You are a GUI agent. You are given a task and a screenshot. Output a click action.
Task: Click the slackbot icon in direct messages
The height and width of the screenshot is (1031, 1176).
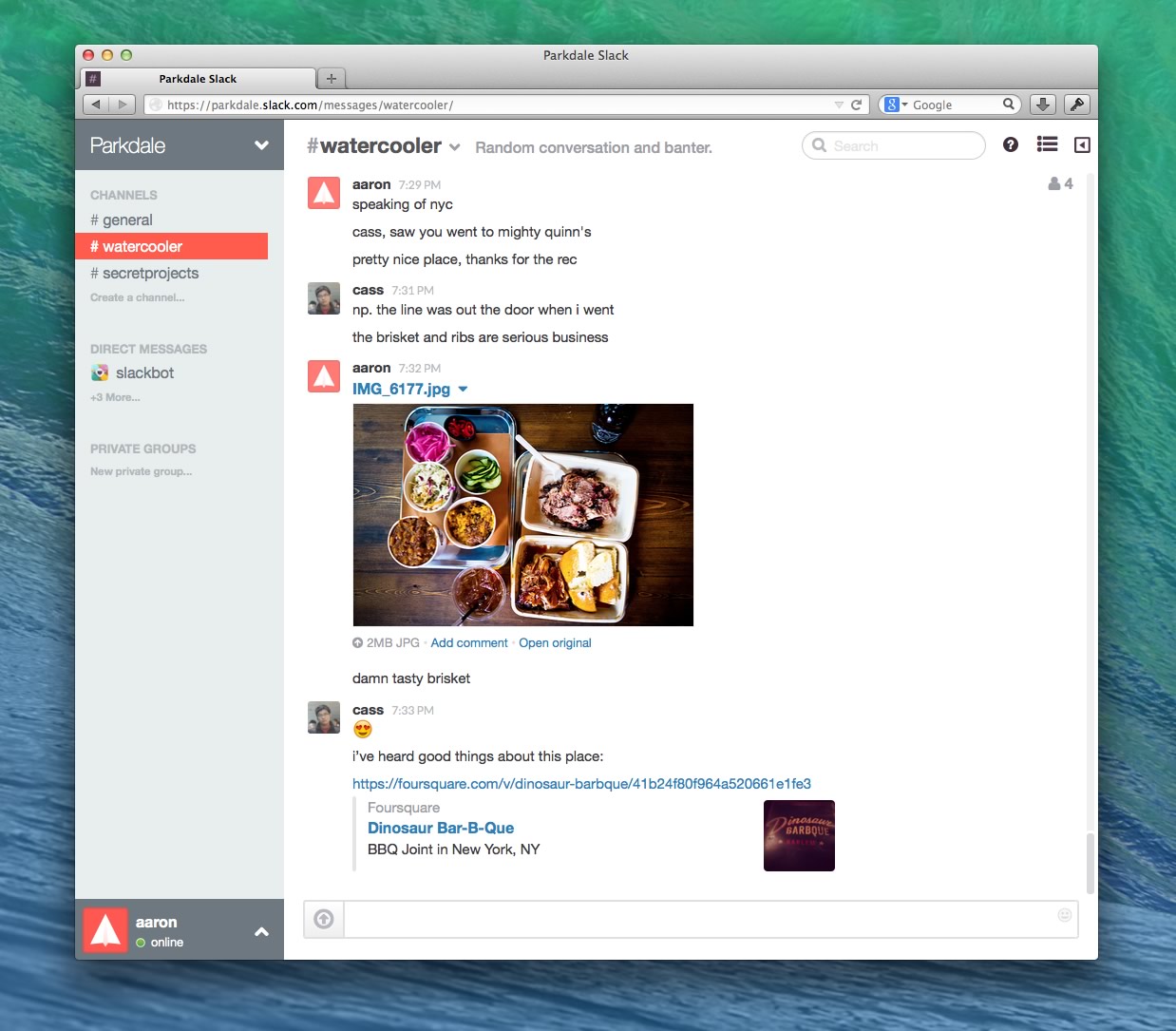pyautogui.click(x=100, y=372)
